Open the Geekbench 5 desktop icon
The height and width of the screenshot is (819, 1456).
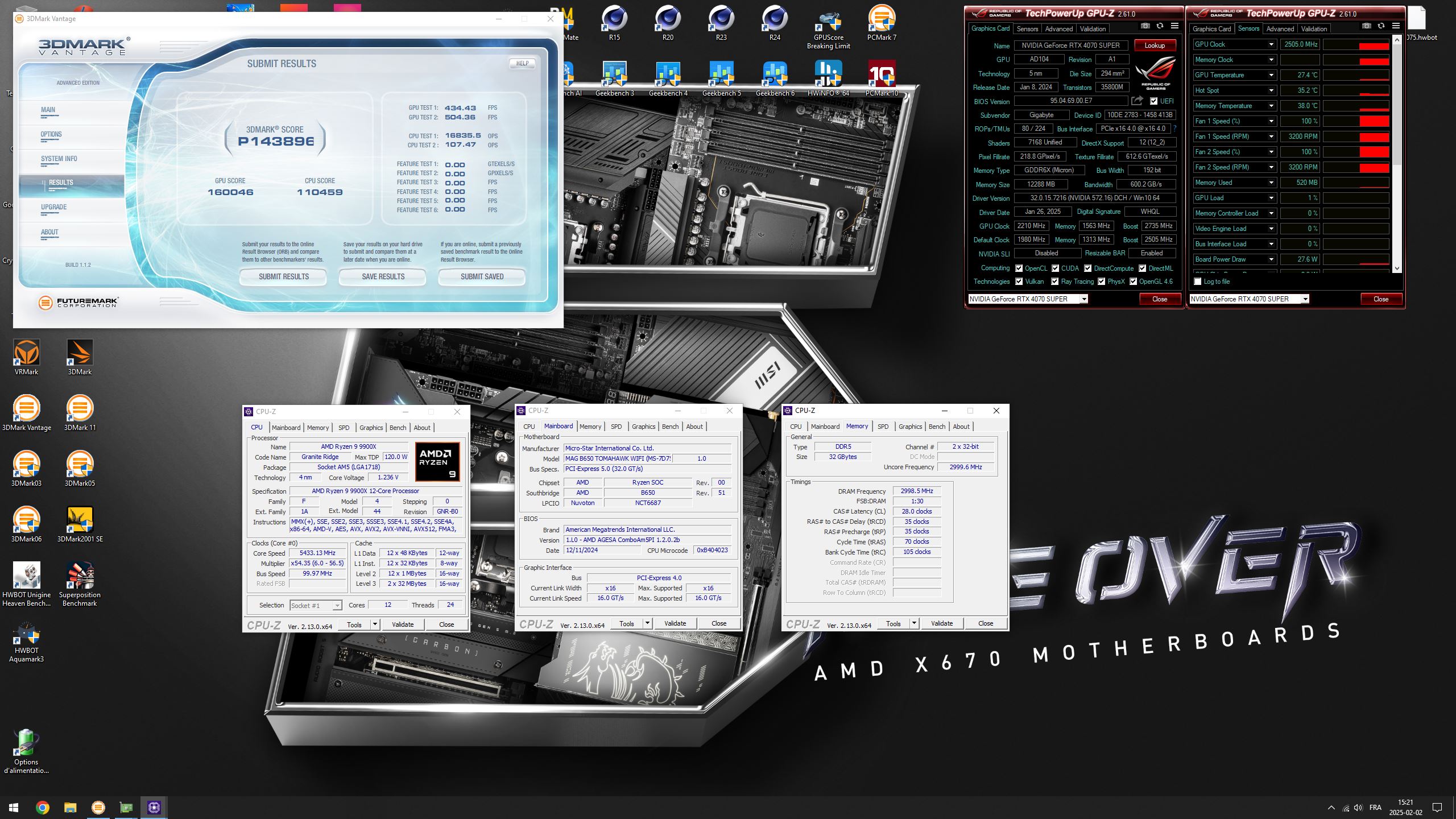[721, 78]
